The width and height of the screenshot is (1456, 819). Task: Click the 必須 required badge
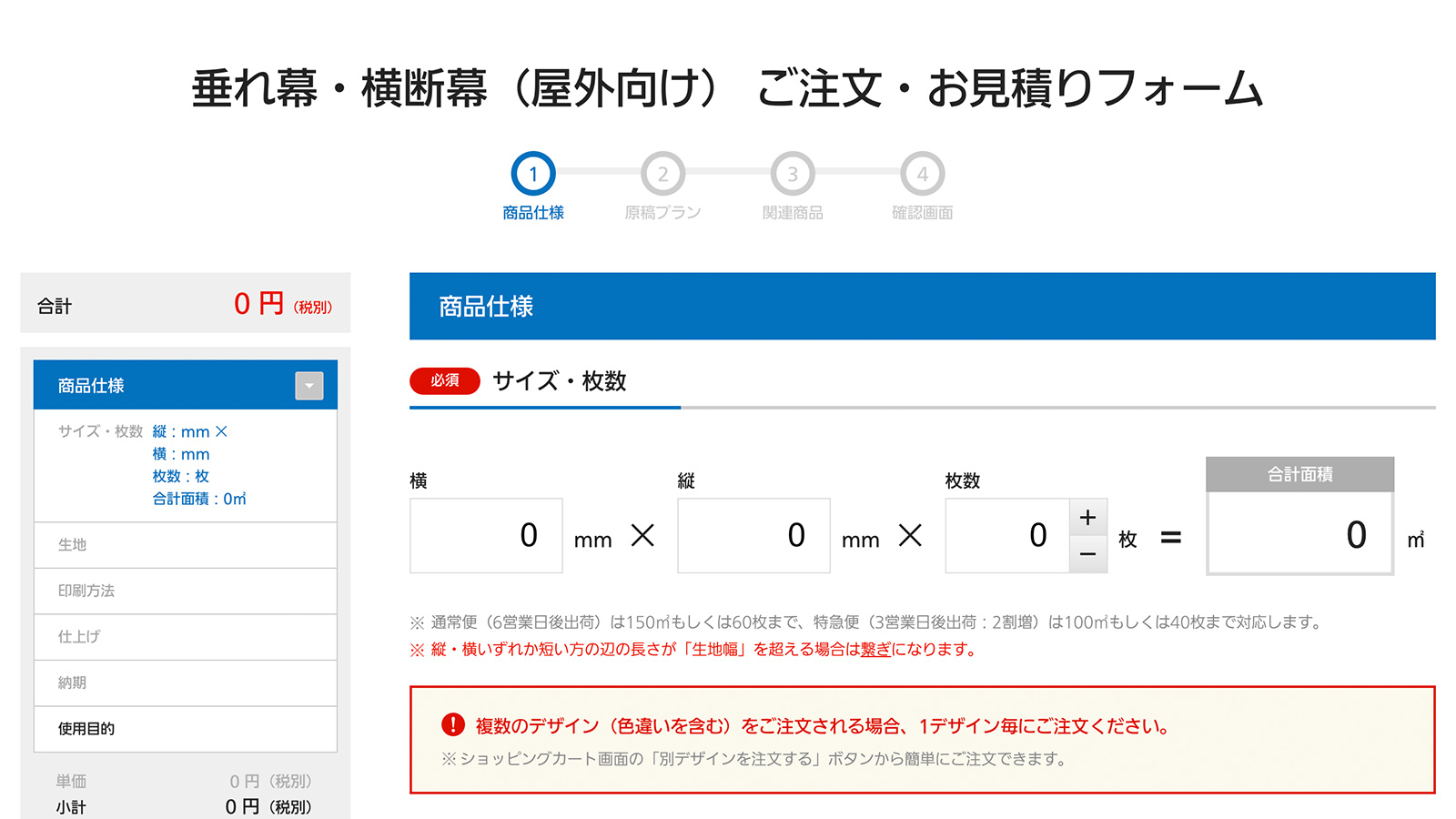445,380
